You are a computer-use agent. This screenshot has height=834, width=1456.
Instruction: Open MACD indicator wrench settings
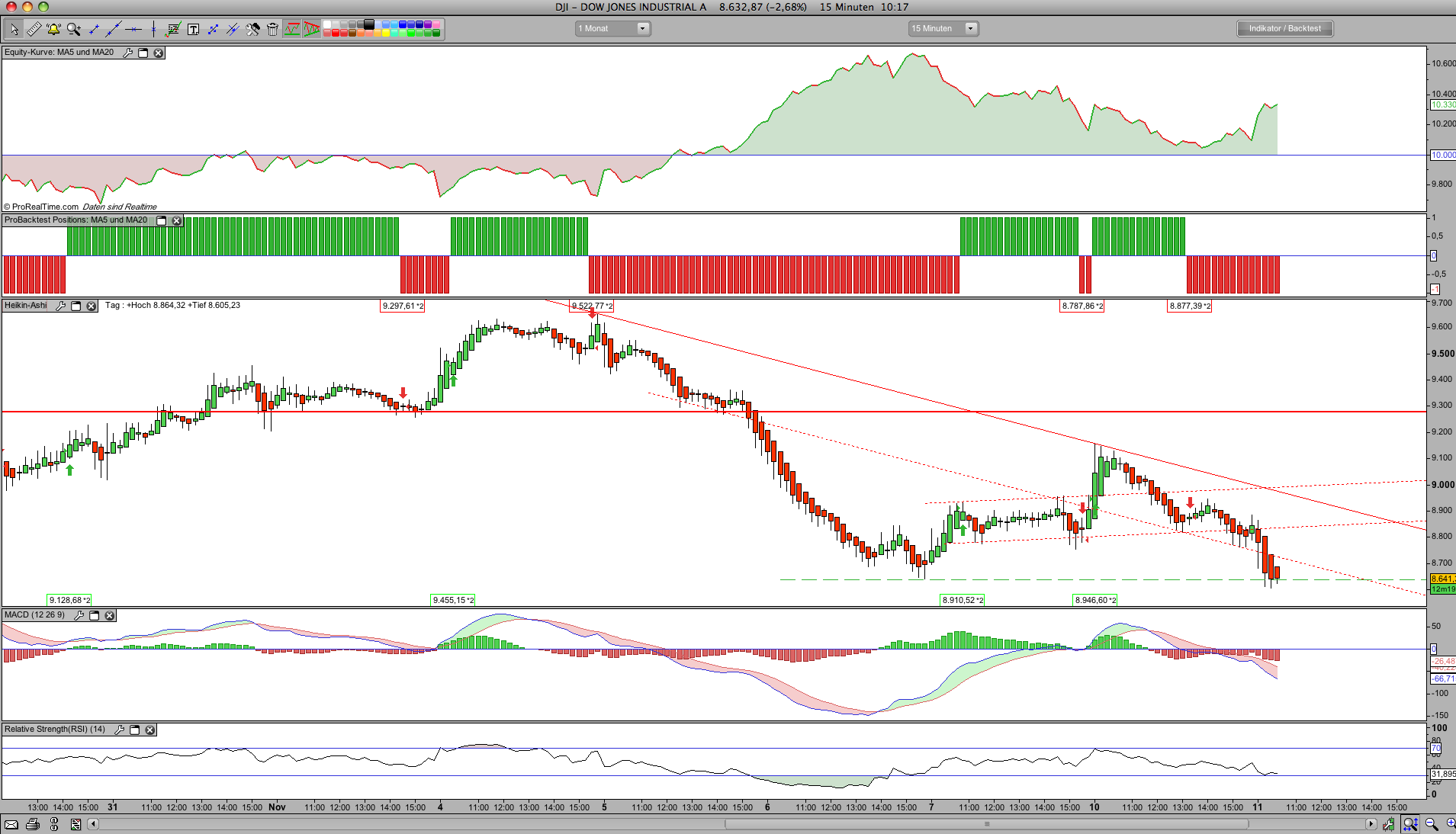coord(79,615)
